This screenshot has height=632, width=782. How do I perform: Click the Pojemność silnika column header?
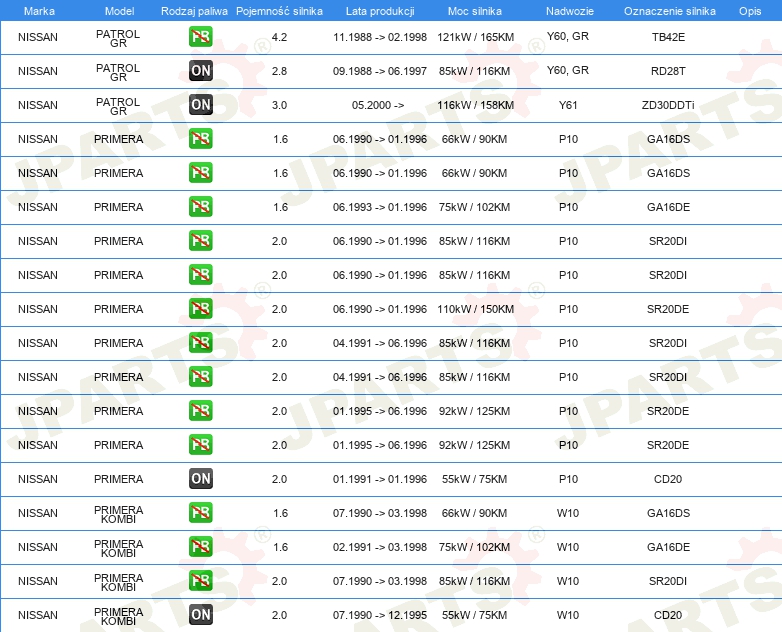279,11
